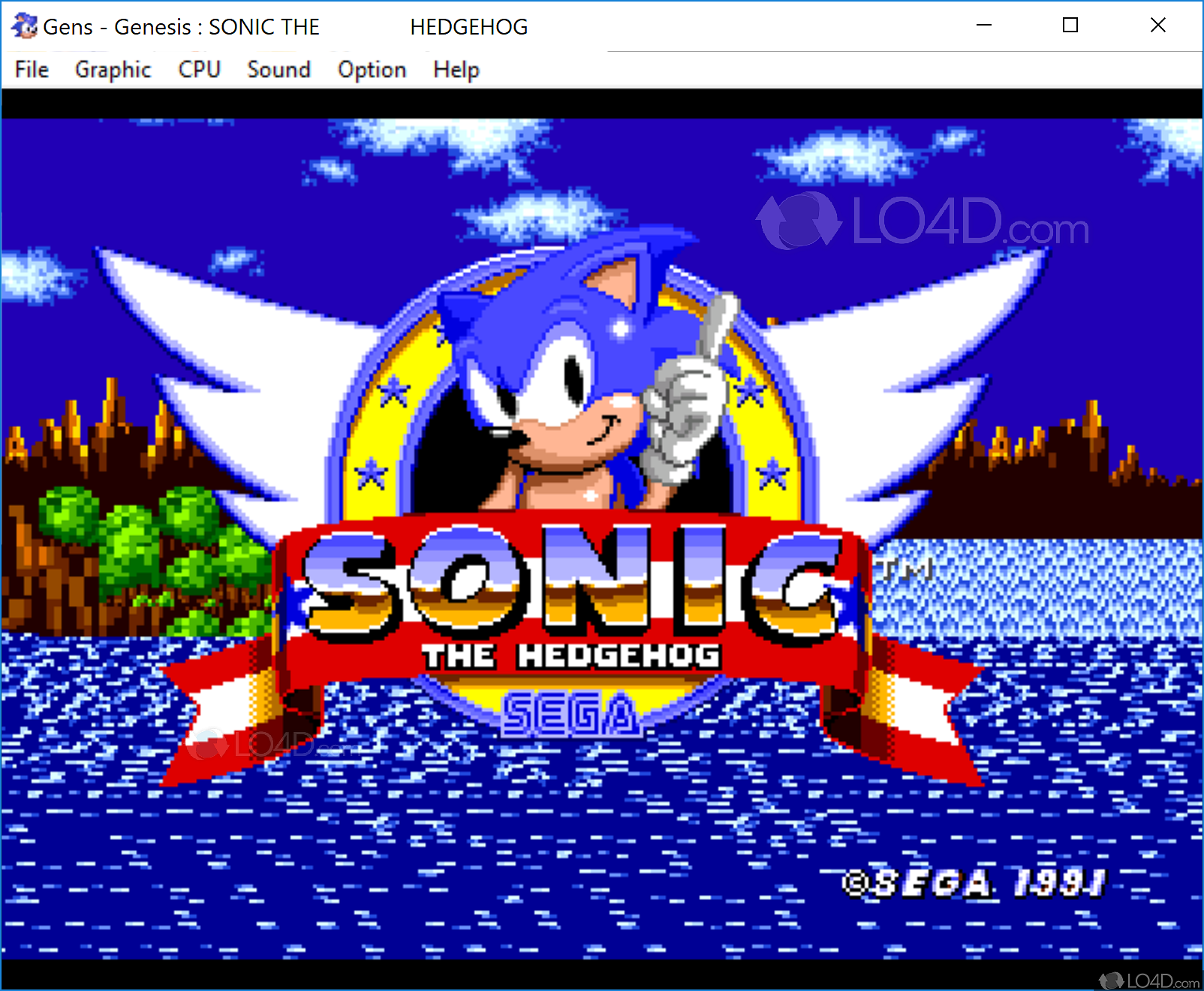Click the LO4D.com watermark in the sky
Viewport: 1204px width, 991px height.
tap(923, 221)
